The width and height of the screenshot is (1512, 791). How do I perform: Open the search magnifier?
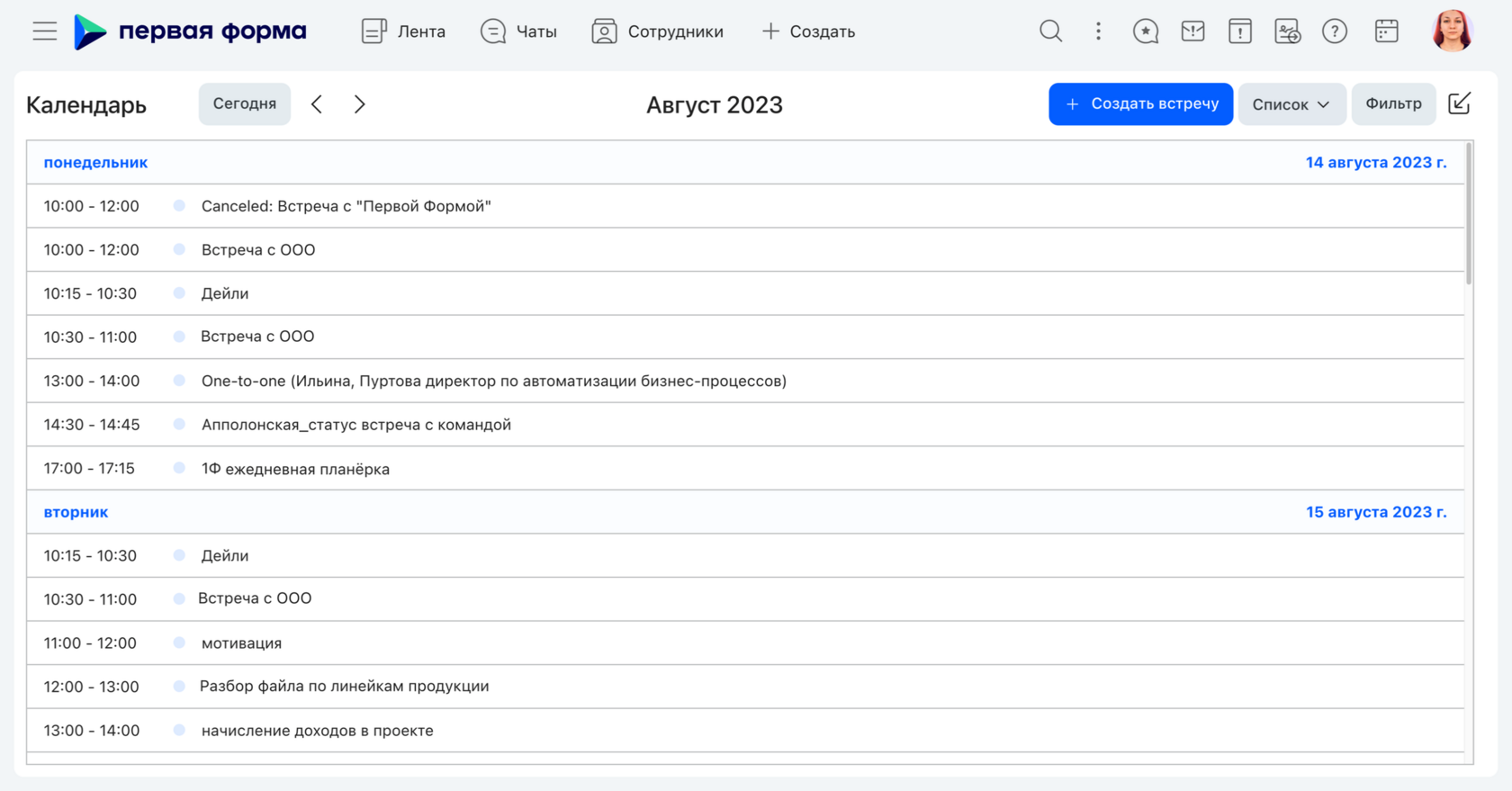tap(1050, 31)
